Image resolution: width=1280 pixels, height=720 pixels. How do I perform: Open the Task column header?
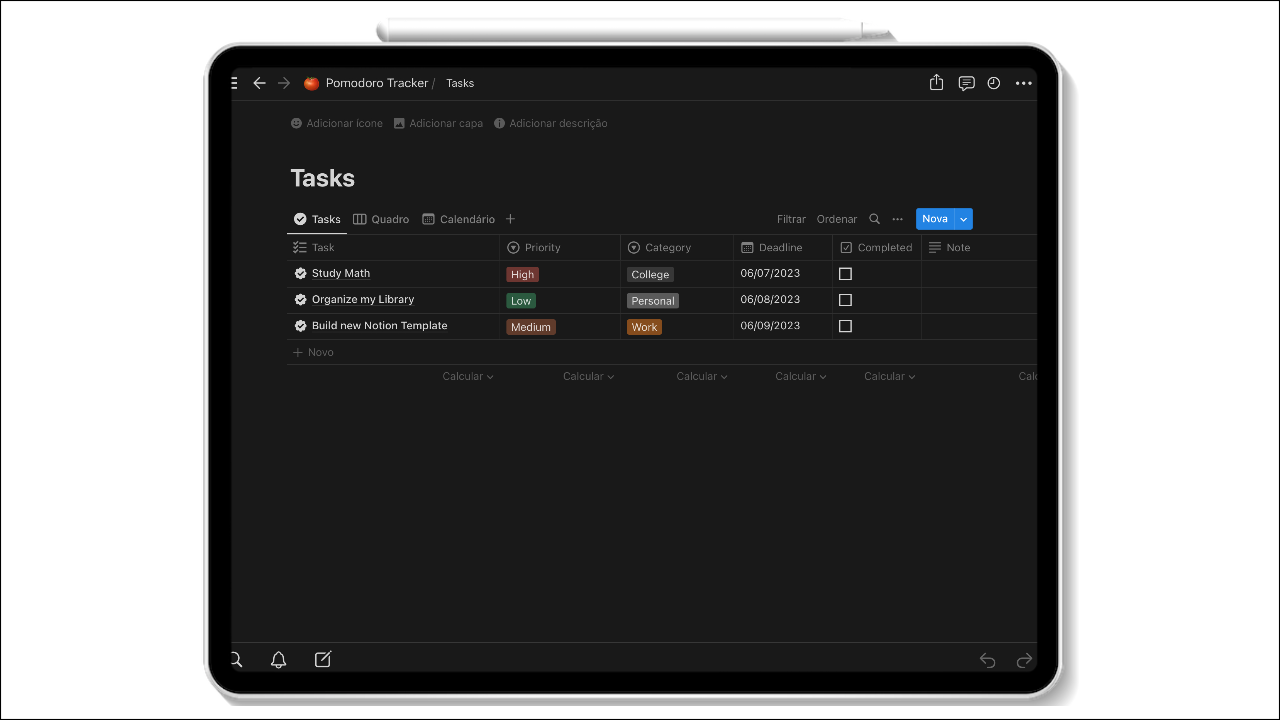393,247
